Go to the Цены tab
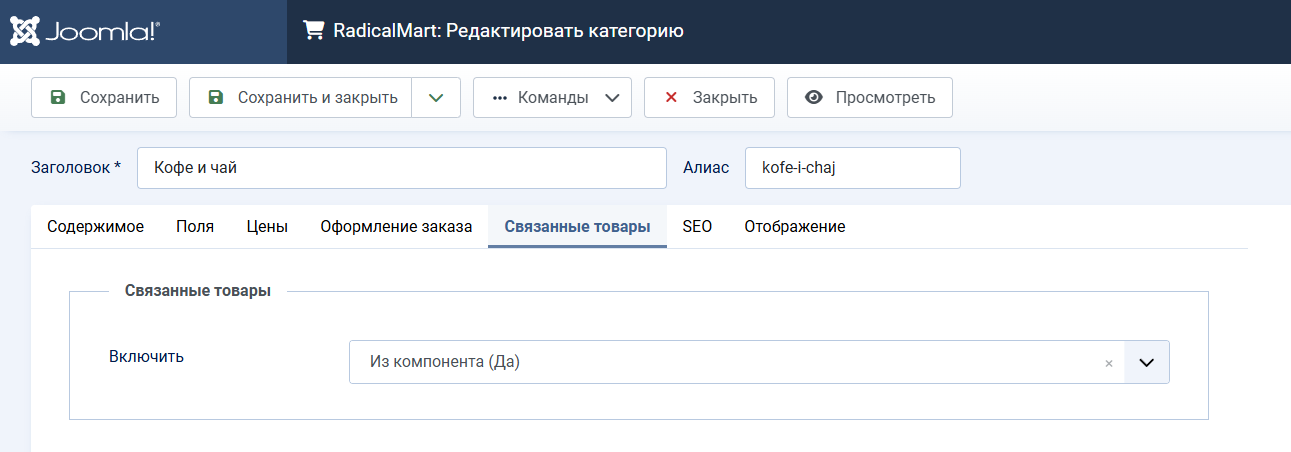The height and width of the screenshot is (452, 1291). pyautogui.click(x=267, y=227)
